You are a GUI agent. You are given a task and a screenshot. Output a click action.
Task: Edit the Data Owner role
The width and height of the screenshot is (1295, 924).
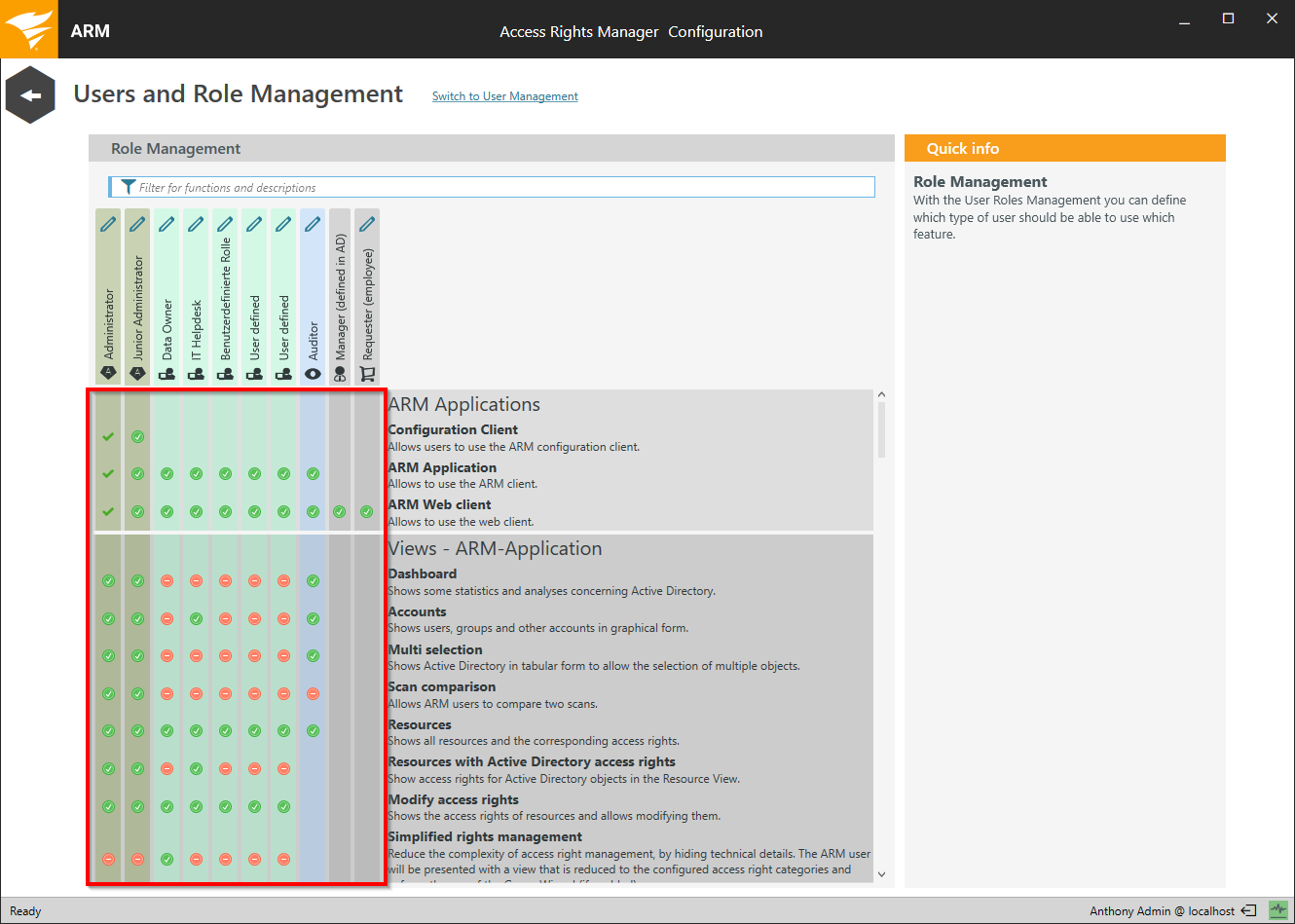[x=166, y=224]
